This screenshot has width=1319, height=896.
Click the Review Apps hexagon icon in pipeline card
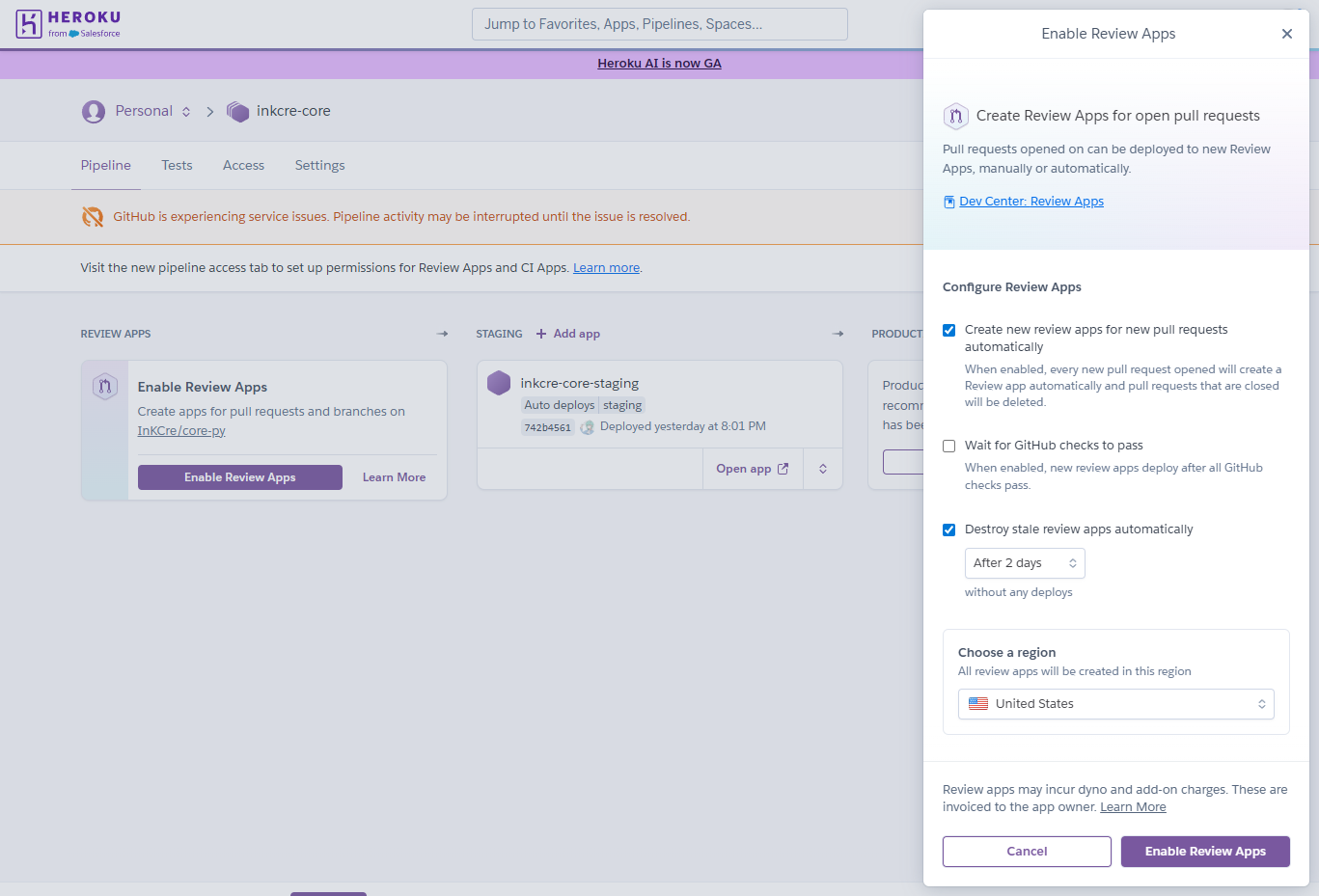click(105, 387)
